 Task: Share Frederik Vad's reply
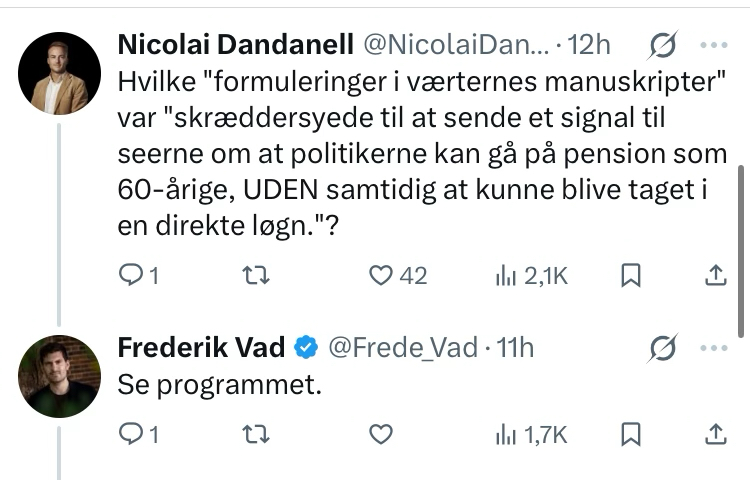pos(716,434)
